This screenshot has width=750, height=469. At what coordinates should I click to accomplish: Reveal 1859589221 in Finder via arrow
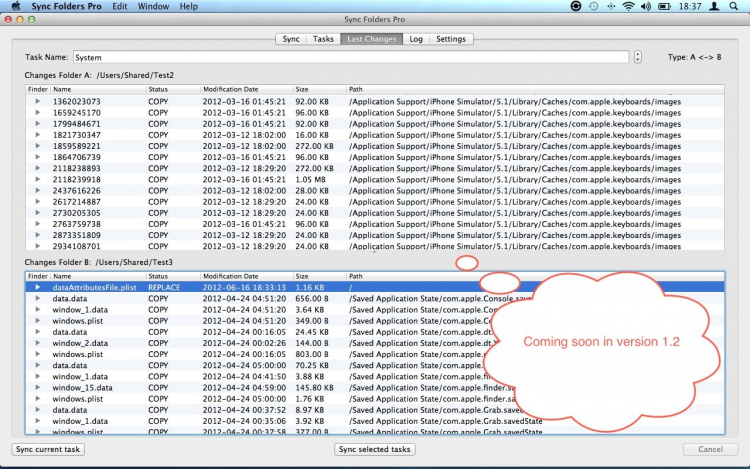[37, 146]
